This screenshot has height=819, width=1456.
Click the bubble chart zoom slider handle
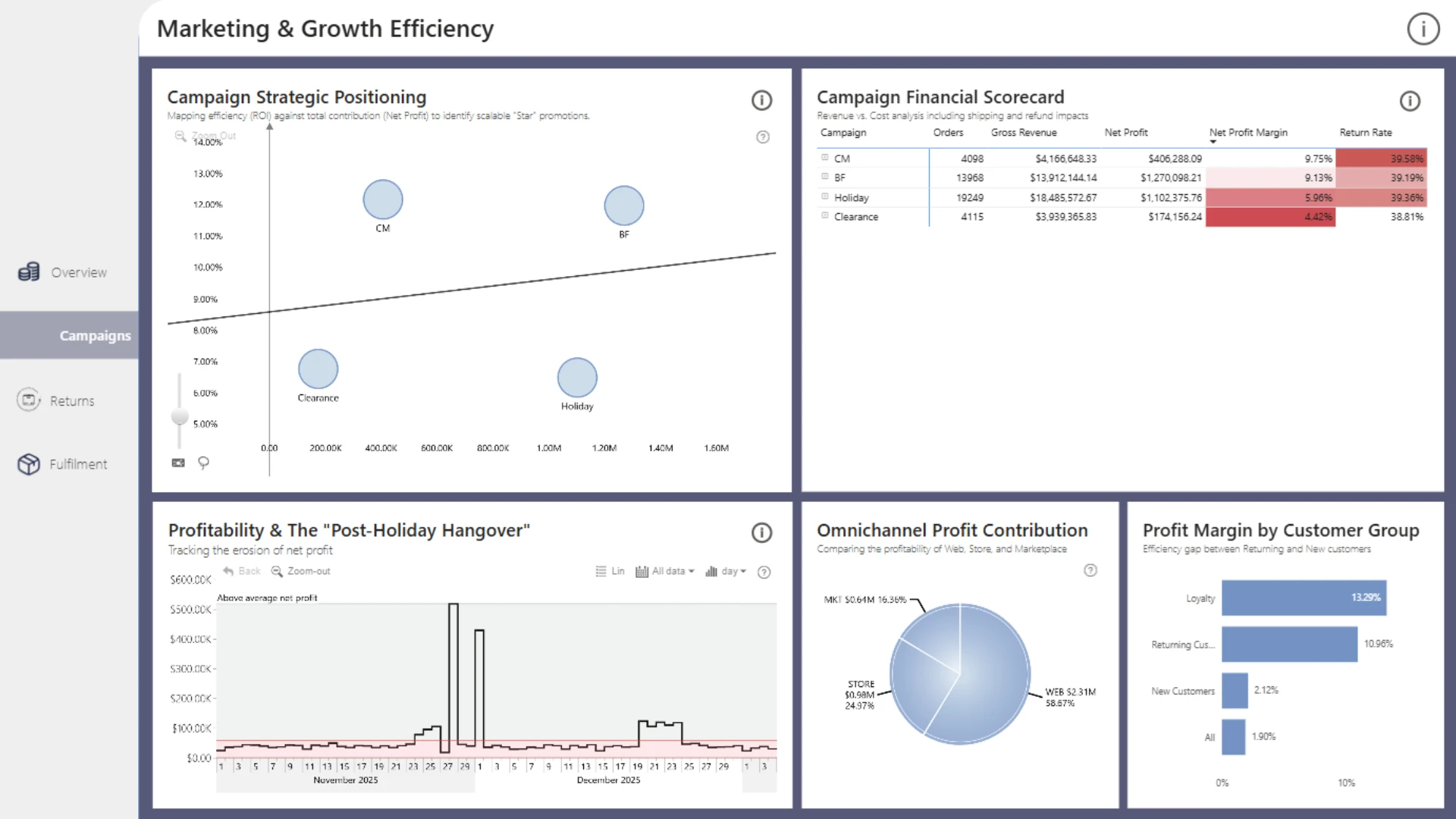[x=180, y=416]
